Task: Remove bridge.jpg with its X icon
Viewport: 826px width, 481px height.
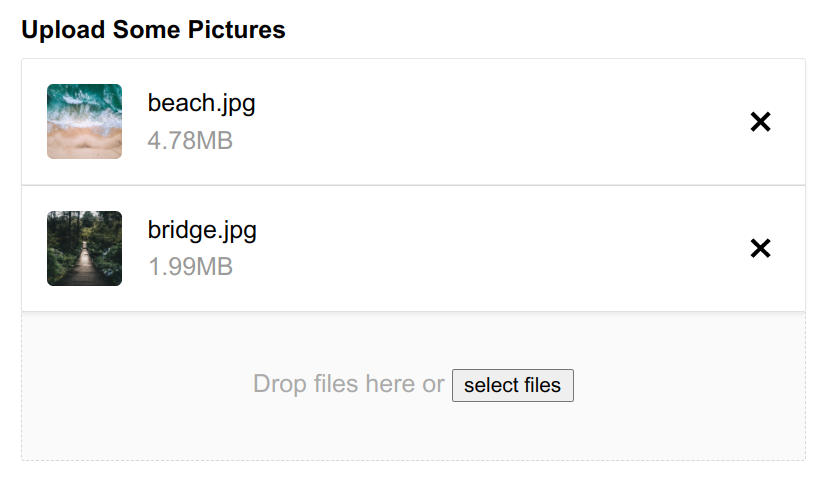Action: click(760, 248)
